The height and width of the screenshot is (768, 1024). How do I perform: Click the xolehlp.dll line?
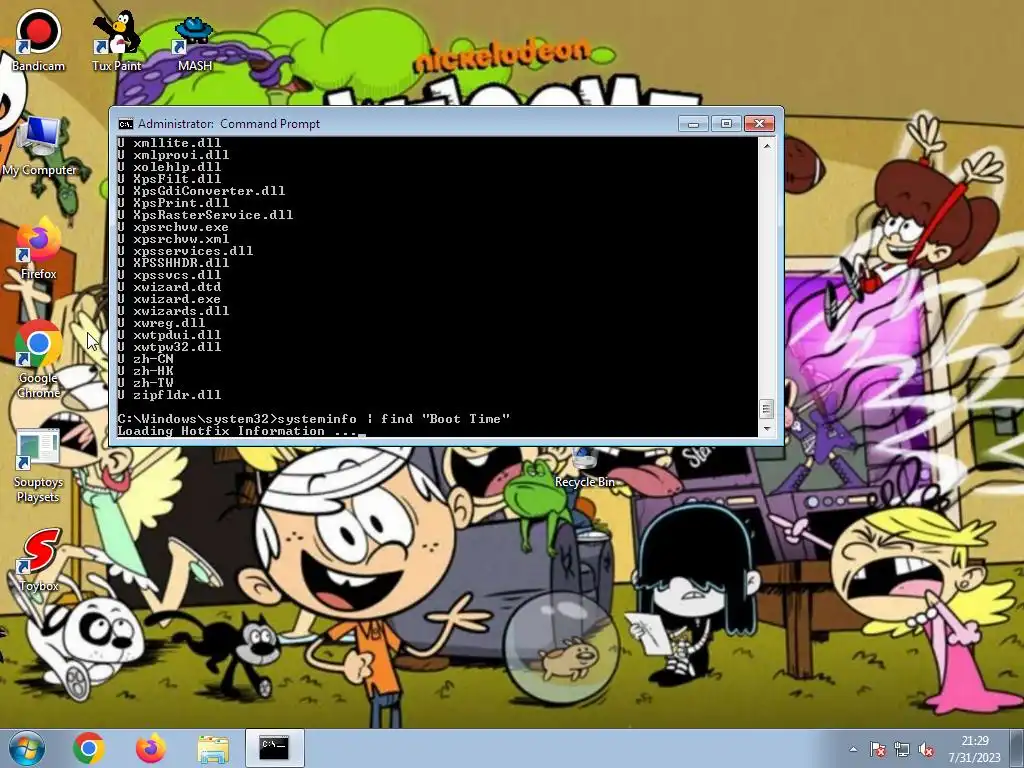(x=170, y=167)
